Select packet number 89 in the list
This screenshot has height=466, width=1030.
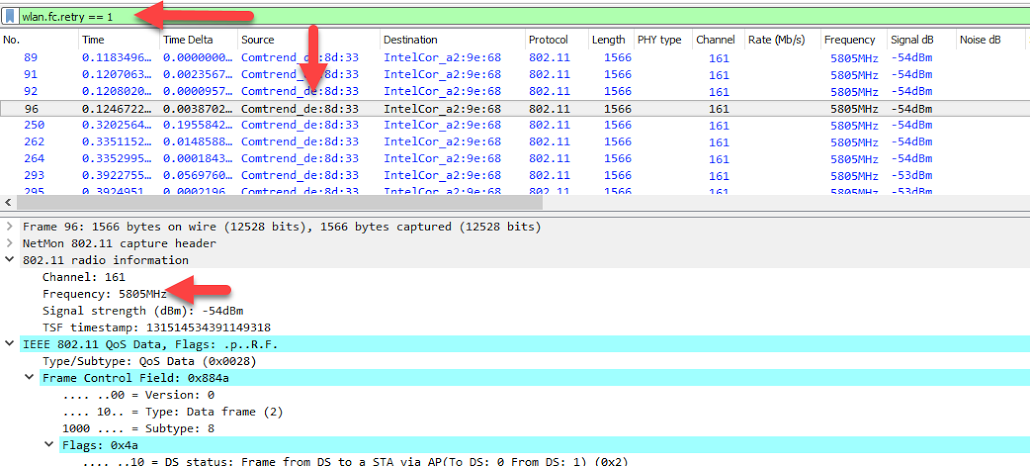30,57
